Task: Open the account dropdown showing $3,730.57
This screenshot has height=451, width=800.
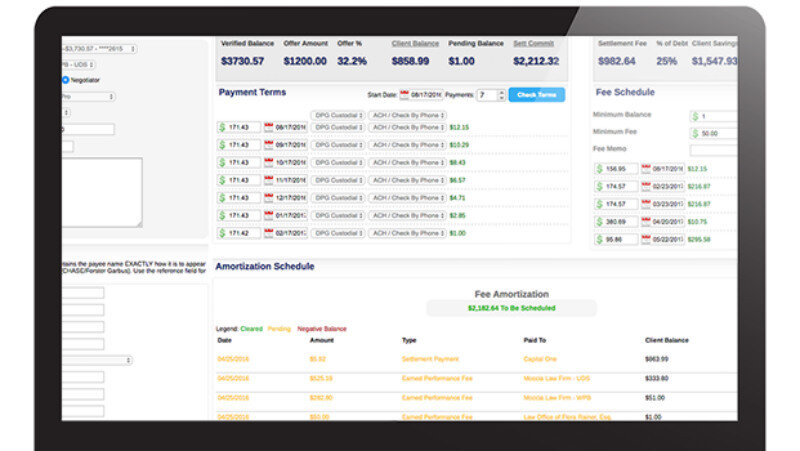Action: (x=99, y=48)
